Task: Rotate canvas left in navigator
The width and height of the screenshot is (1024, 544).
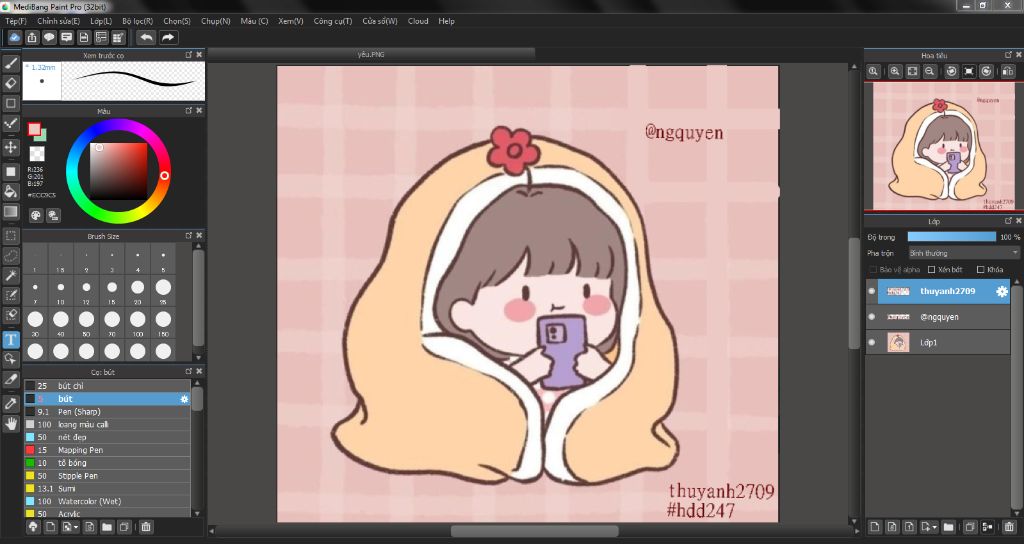Action: [x=952, y=71]
